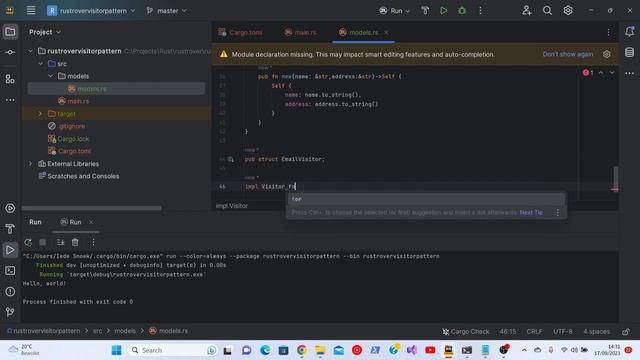Click Cargo Check status widget
This screenshot has height=360, width=640.
pos(465,331)
